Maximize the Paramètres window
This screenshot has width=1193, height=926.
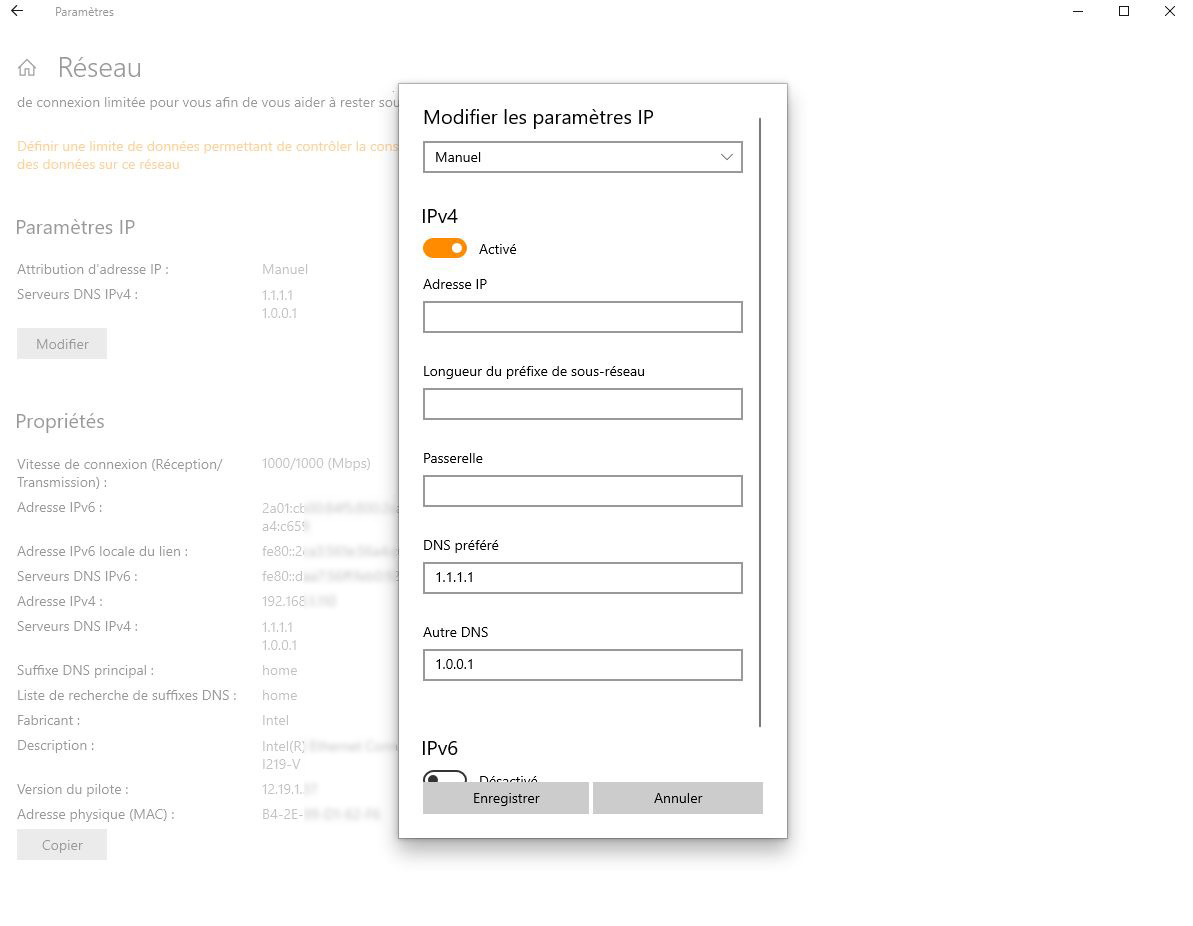click(x=1123, y=11)
